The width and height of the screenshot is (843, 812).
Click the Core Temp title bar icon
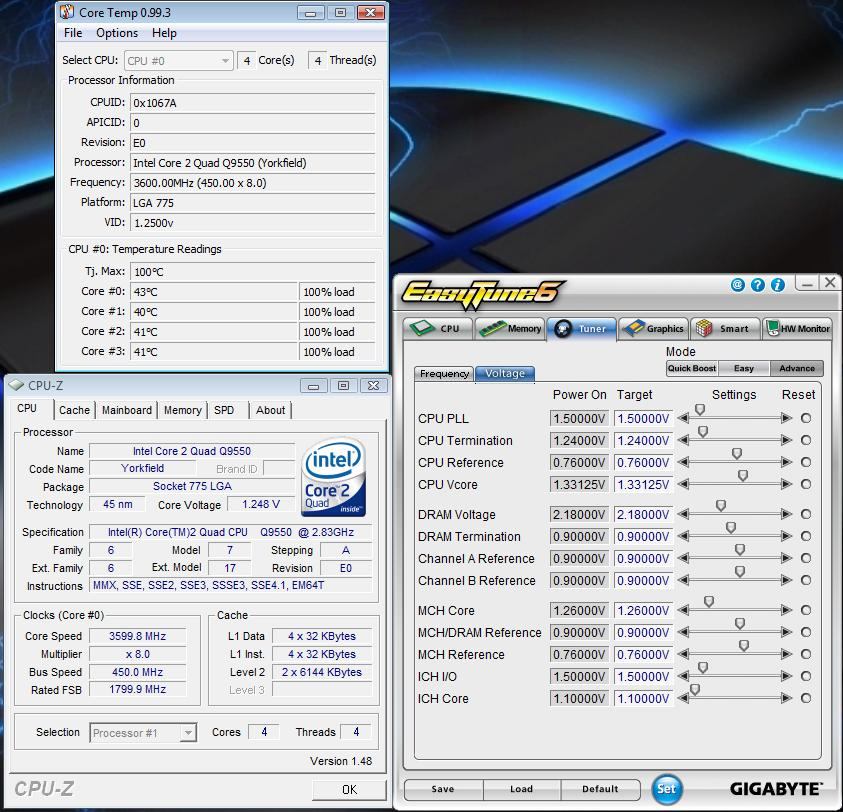[x=67, y=12]
